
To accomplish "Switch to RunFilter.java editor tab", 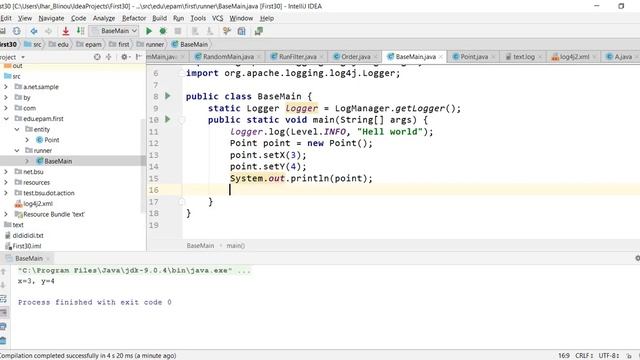I will pos(297,57).
